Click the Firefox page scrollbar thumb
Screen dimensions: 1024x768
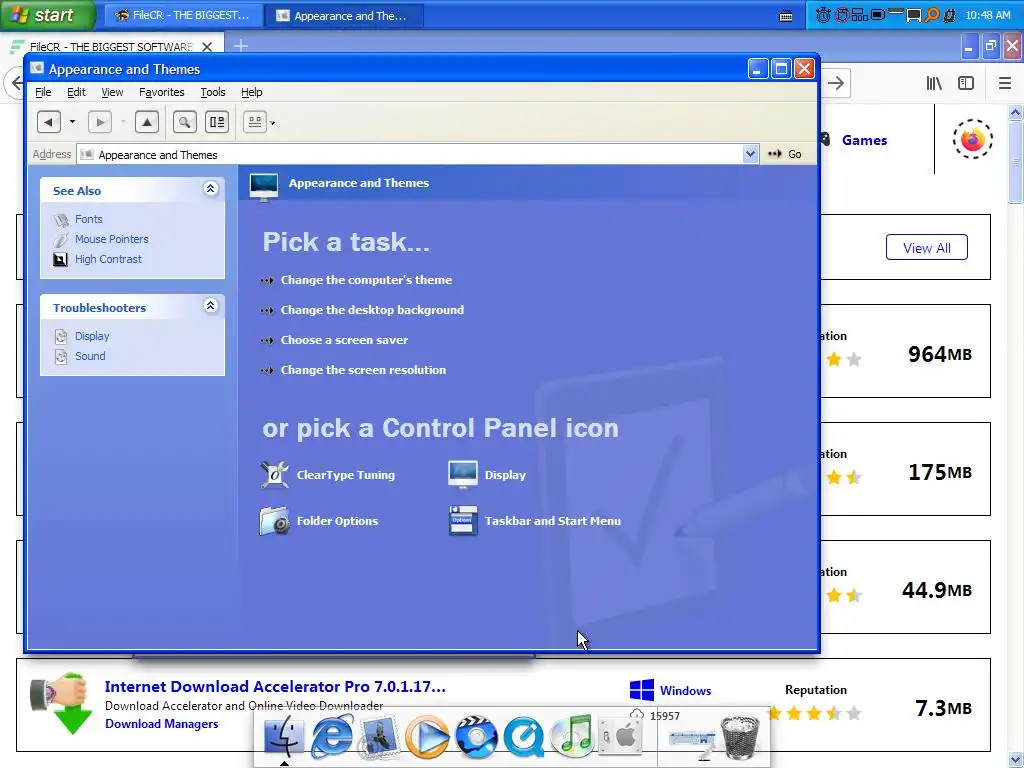1016,161
